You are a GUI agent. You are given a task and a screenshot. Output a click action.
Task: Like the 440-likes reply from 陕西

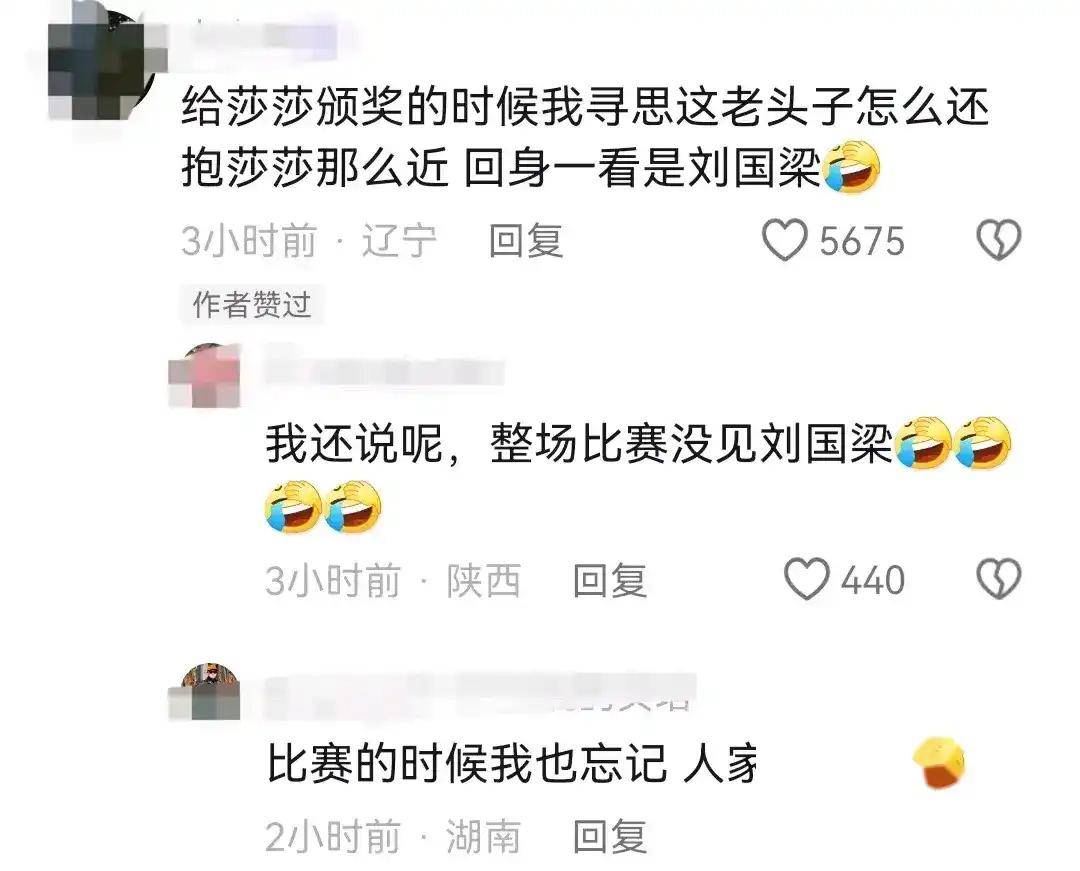coord(807,578)
